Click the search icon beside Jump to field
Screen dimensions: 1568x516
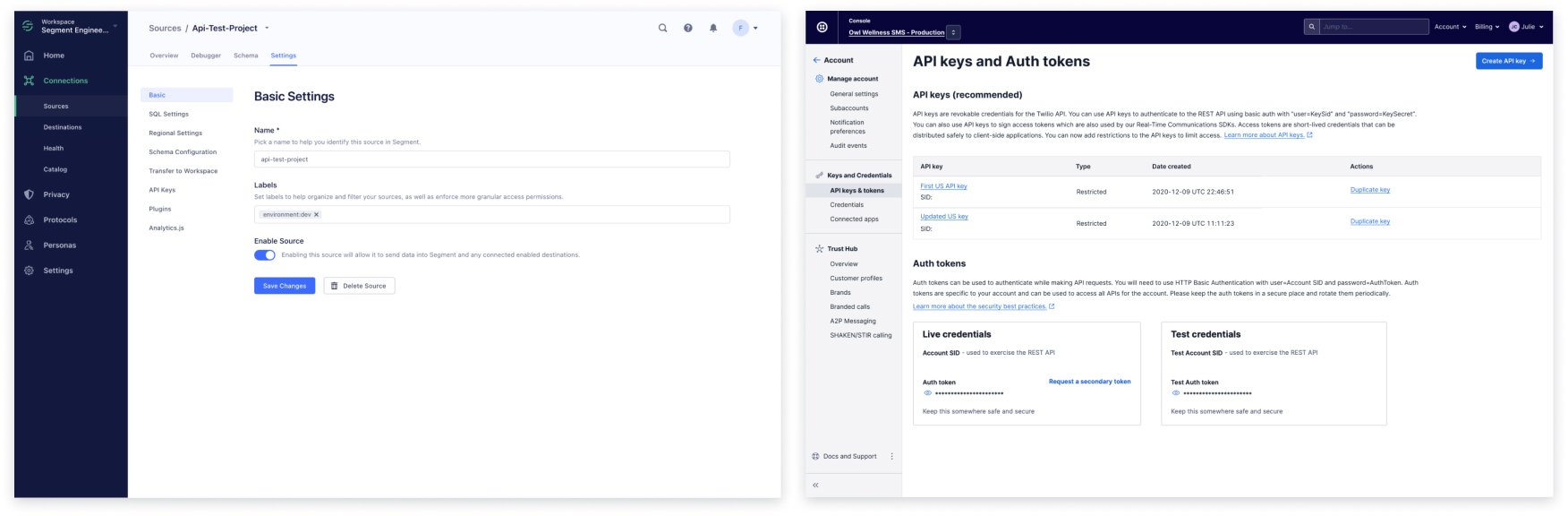[1312, 27]
